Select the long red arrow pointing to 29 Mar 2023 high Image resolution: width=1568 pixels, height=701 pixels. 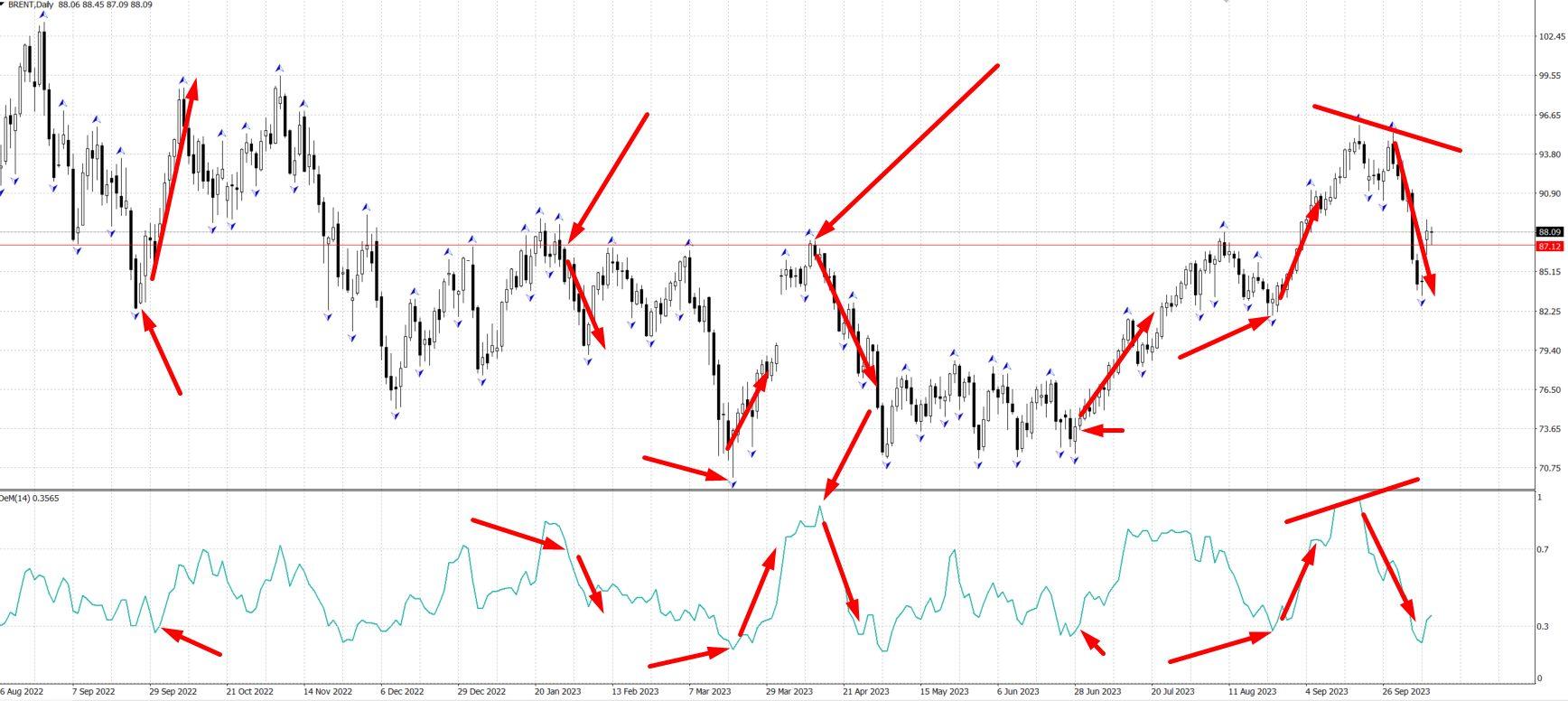[x=908, y=150]
